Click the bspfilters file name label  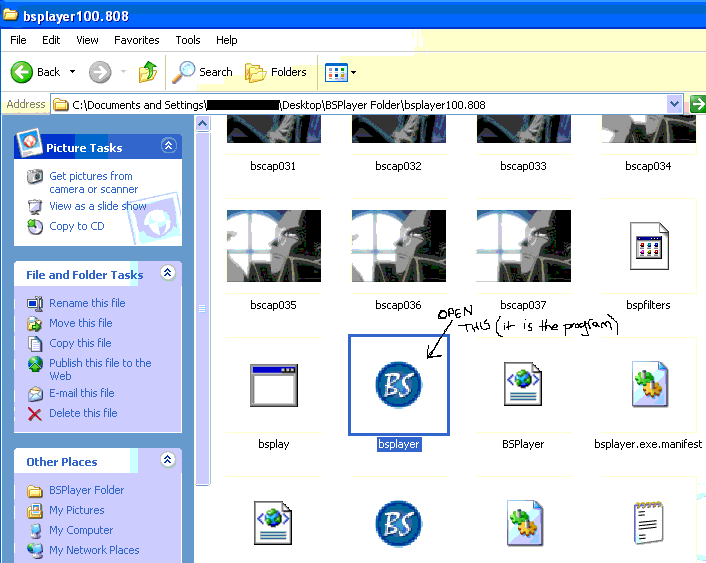[648, 305]
